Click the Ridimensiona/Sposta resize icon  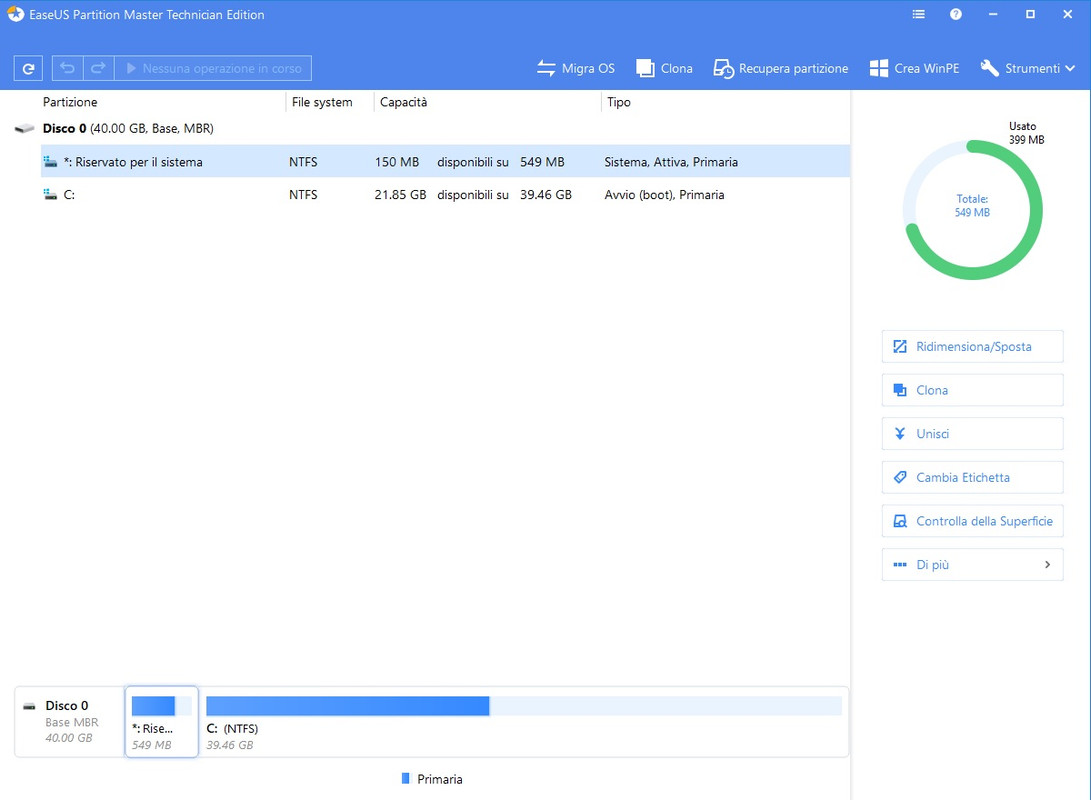click(900, 346)
